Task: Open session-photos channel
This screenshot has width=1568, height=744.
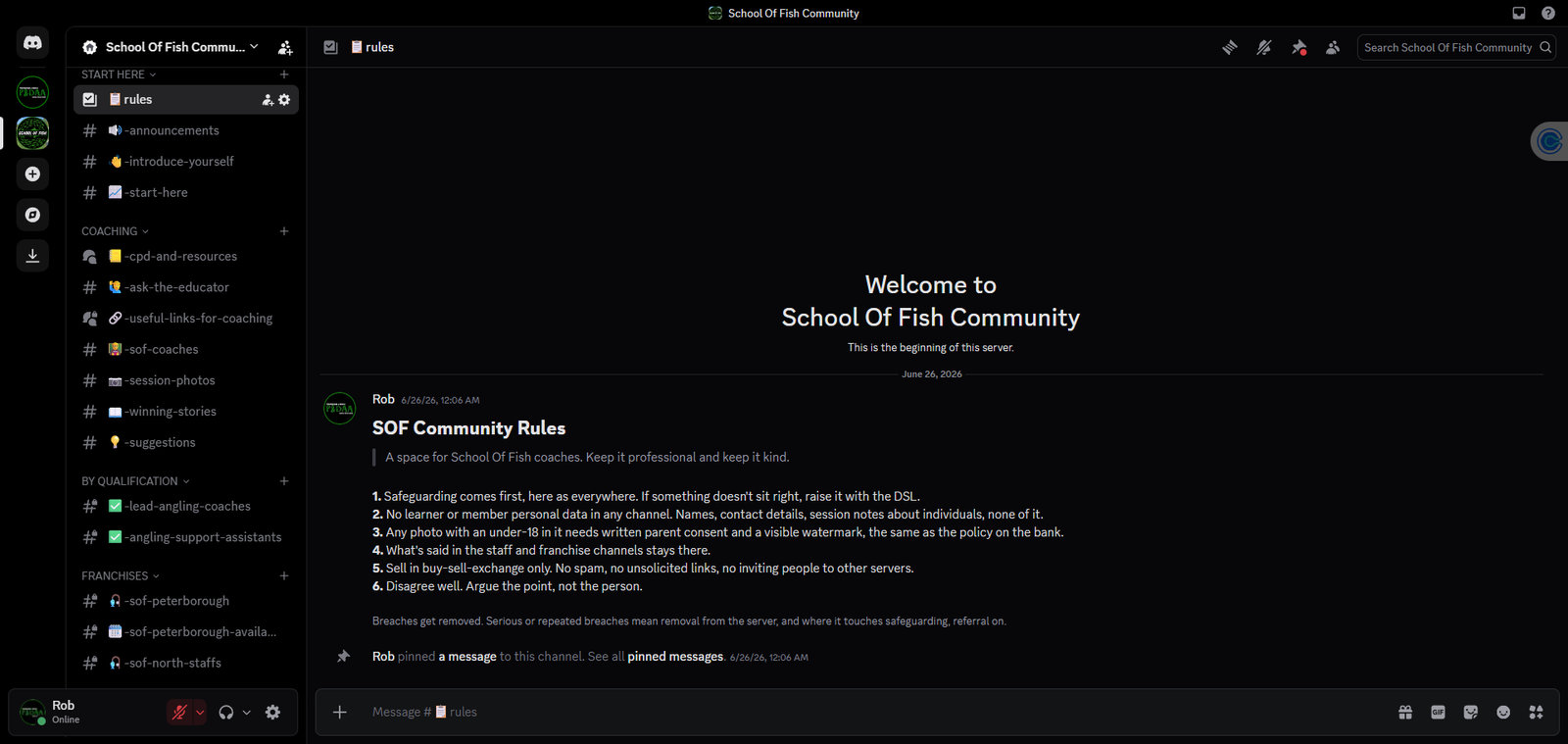Action: click(x=186, y=380)
